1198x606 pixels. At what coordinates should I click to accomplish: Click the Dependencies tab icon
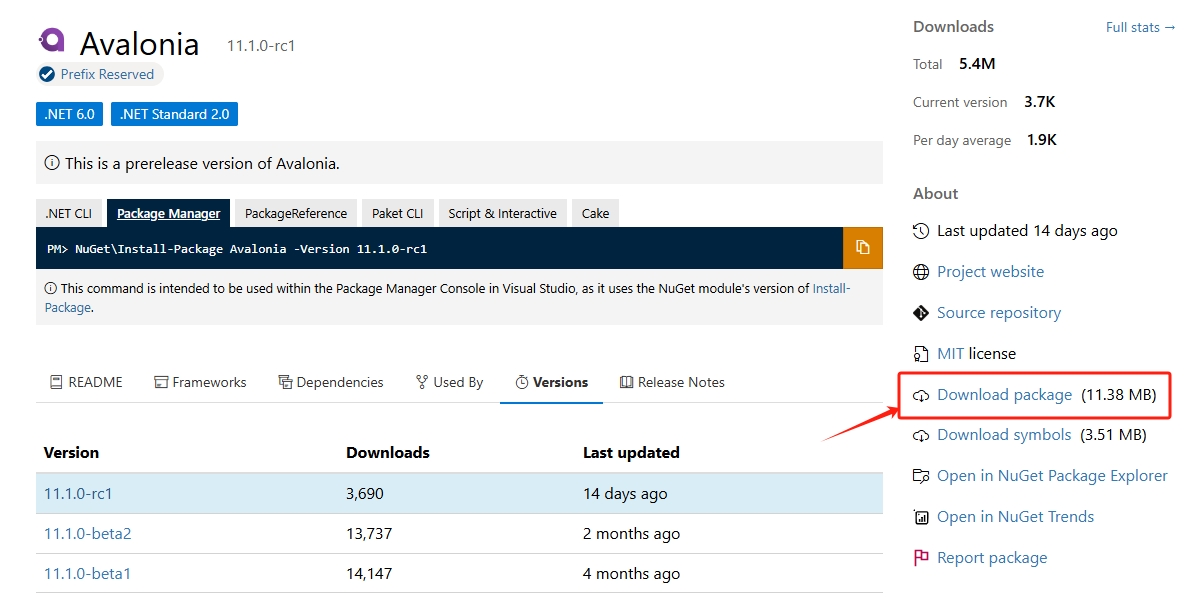285,382
